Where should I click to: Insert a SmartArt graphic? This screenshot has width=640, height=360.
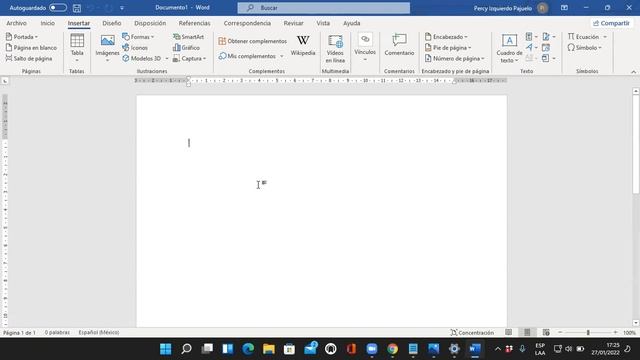pyautogui.click(x=189, y=37)
